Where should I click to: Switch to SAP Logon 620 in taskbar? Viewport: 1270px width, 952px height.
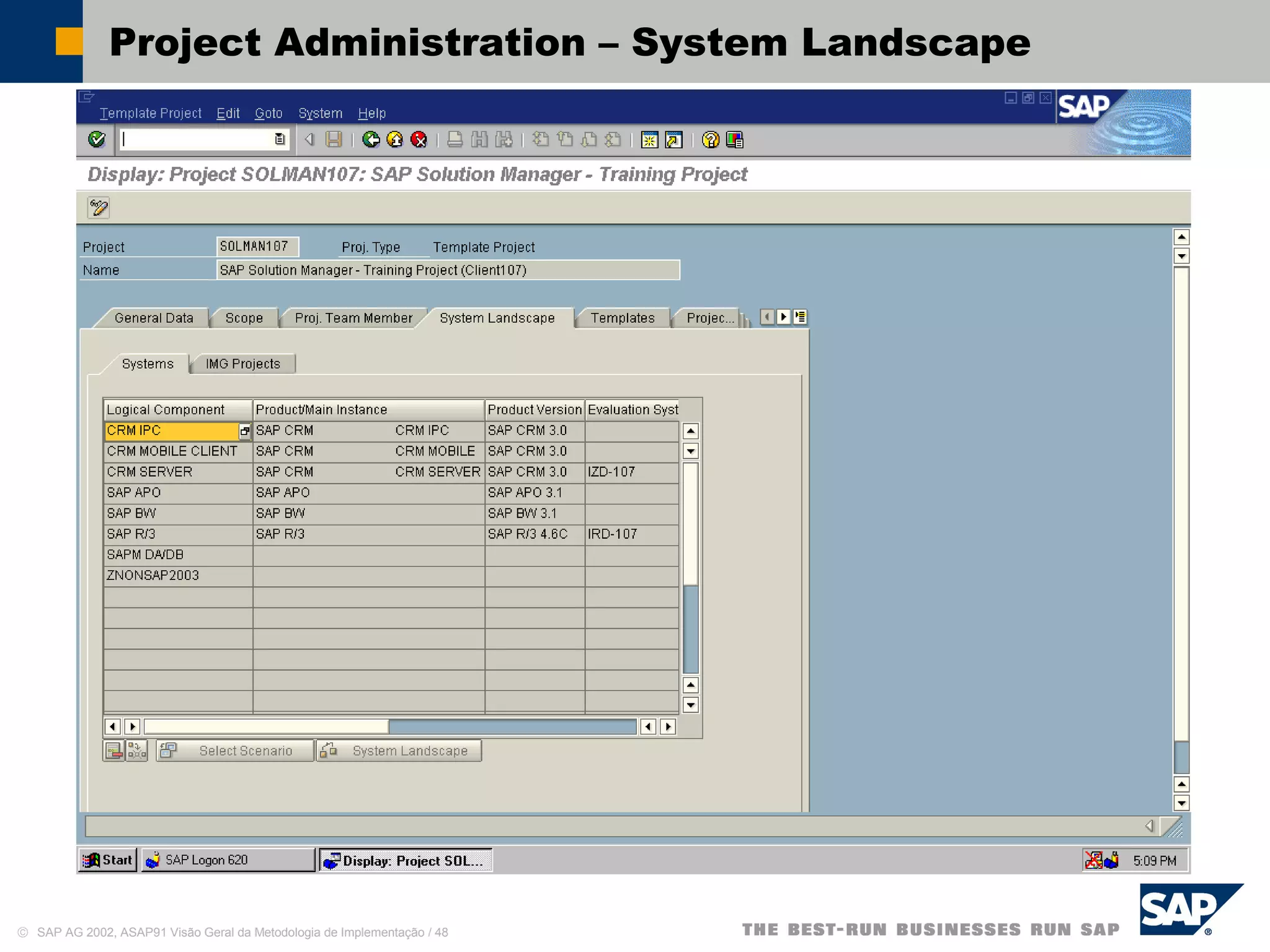click(x=228, y=860)
